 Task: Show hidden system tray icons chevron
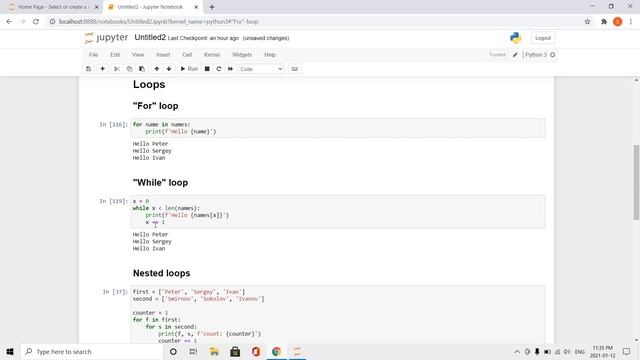[517, 351]
